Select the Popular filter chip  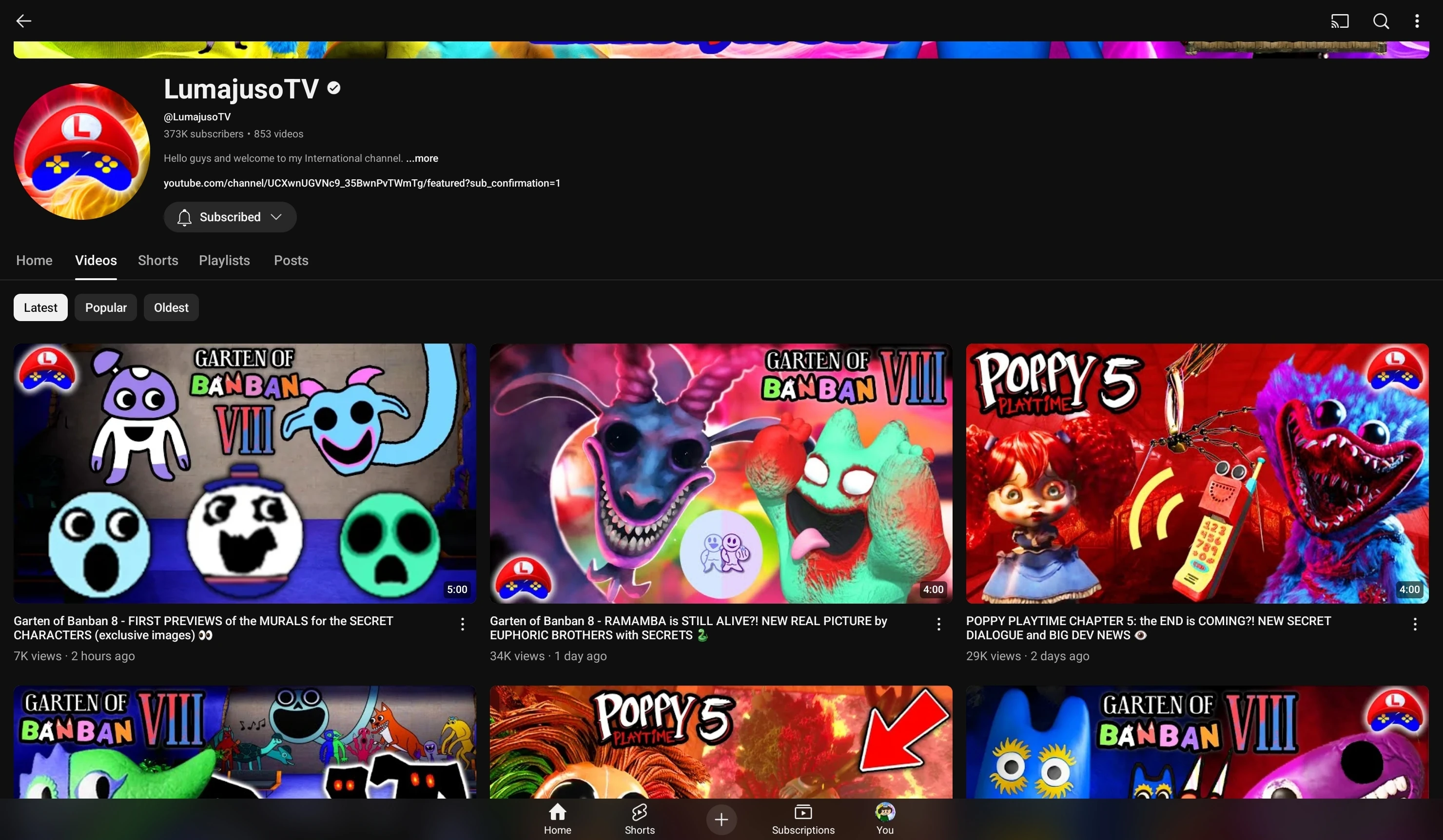coord(105,307)
